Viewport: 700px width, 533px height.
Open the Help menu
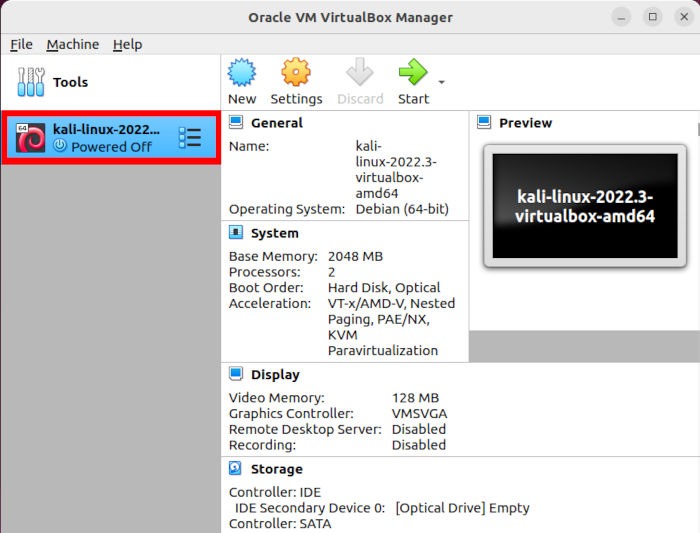[127, 45]
